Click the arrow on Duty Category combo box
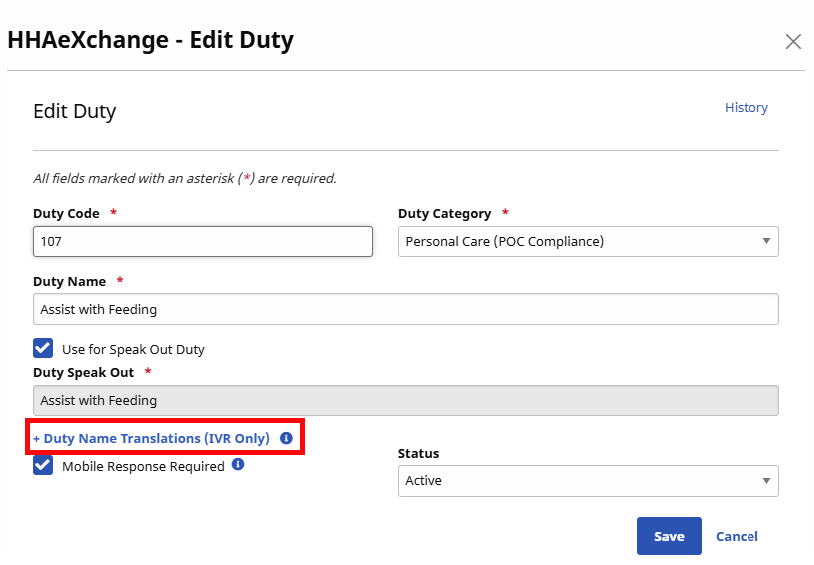The width and height of the screenshot is (814, 565). click(x=766, y=241)
